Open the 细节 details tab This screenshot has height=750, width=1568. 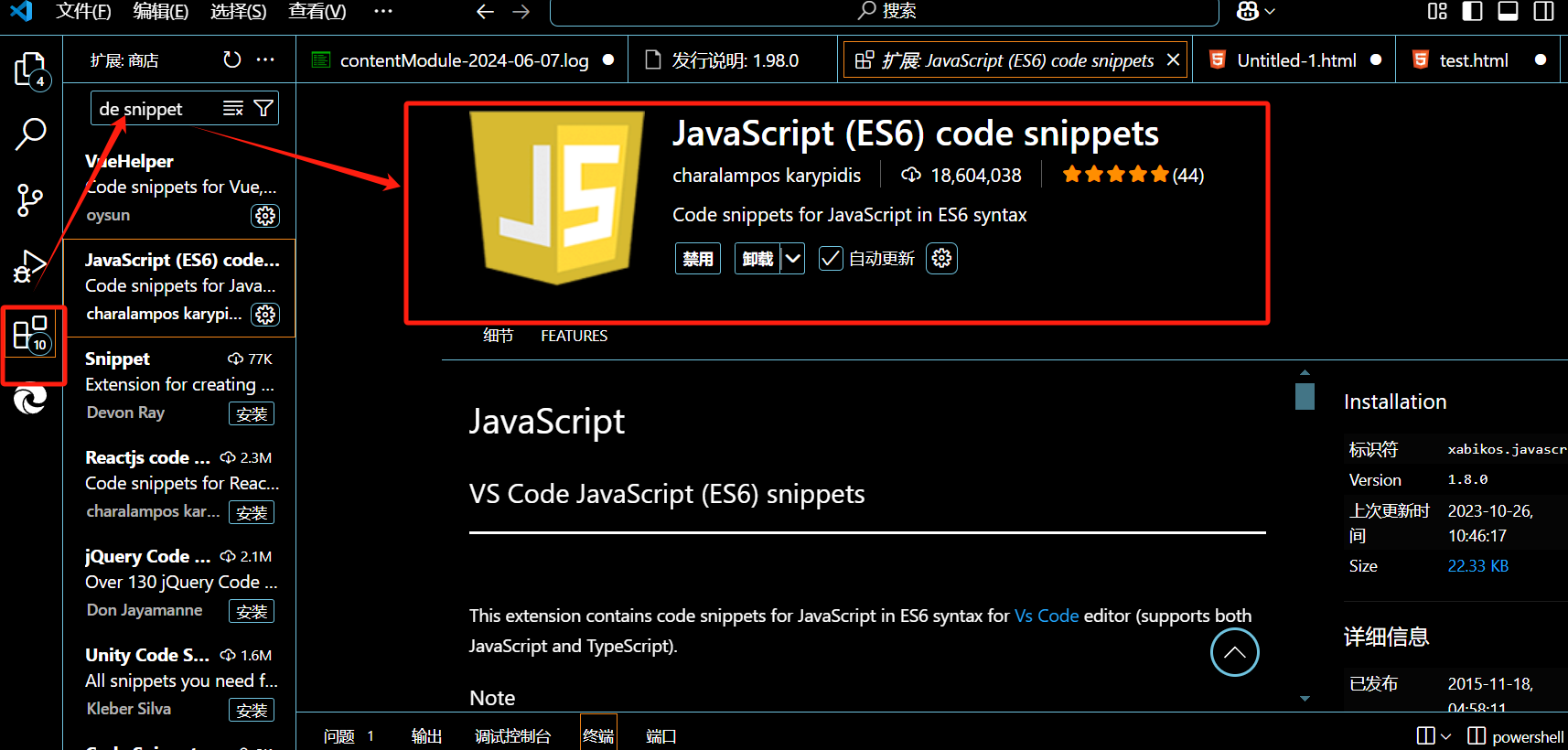499,336
